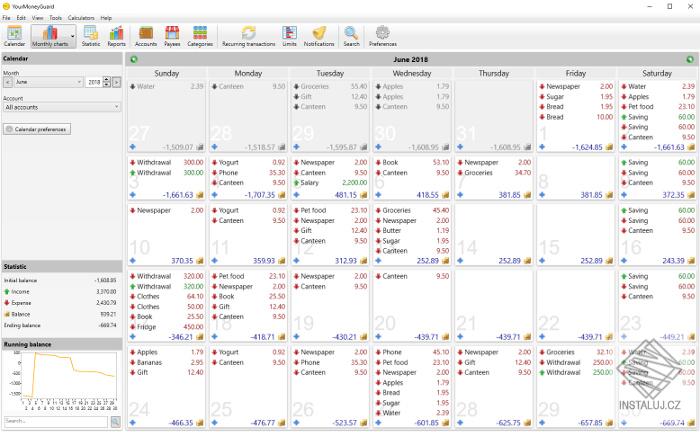Click Income value in Statistic panel

click(106, 291)
